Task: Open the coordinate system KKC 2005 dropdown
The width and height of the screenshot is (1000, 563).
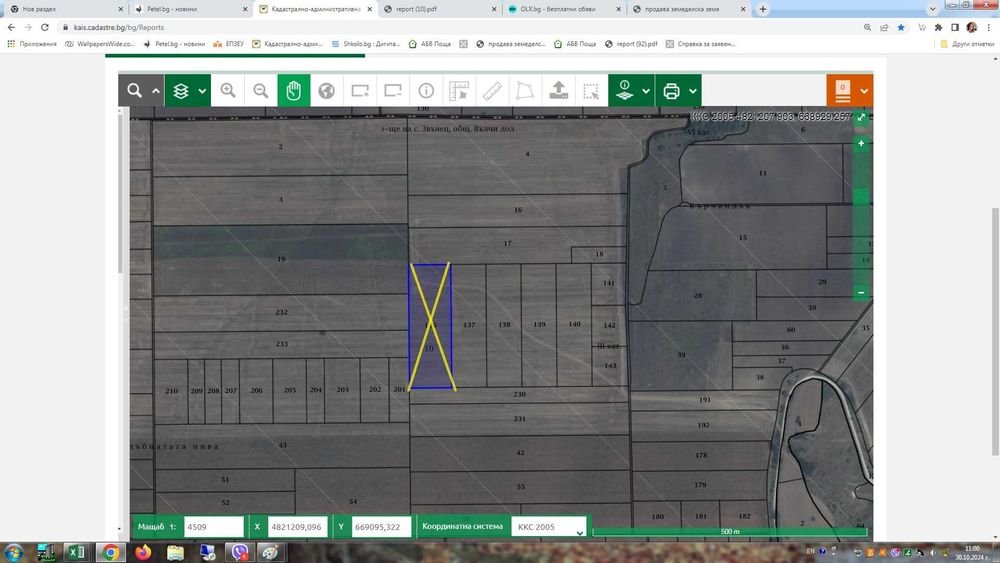Action: [548, 527]
